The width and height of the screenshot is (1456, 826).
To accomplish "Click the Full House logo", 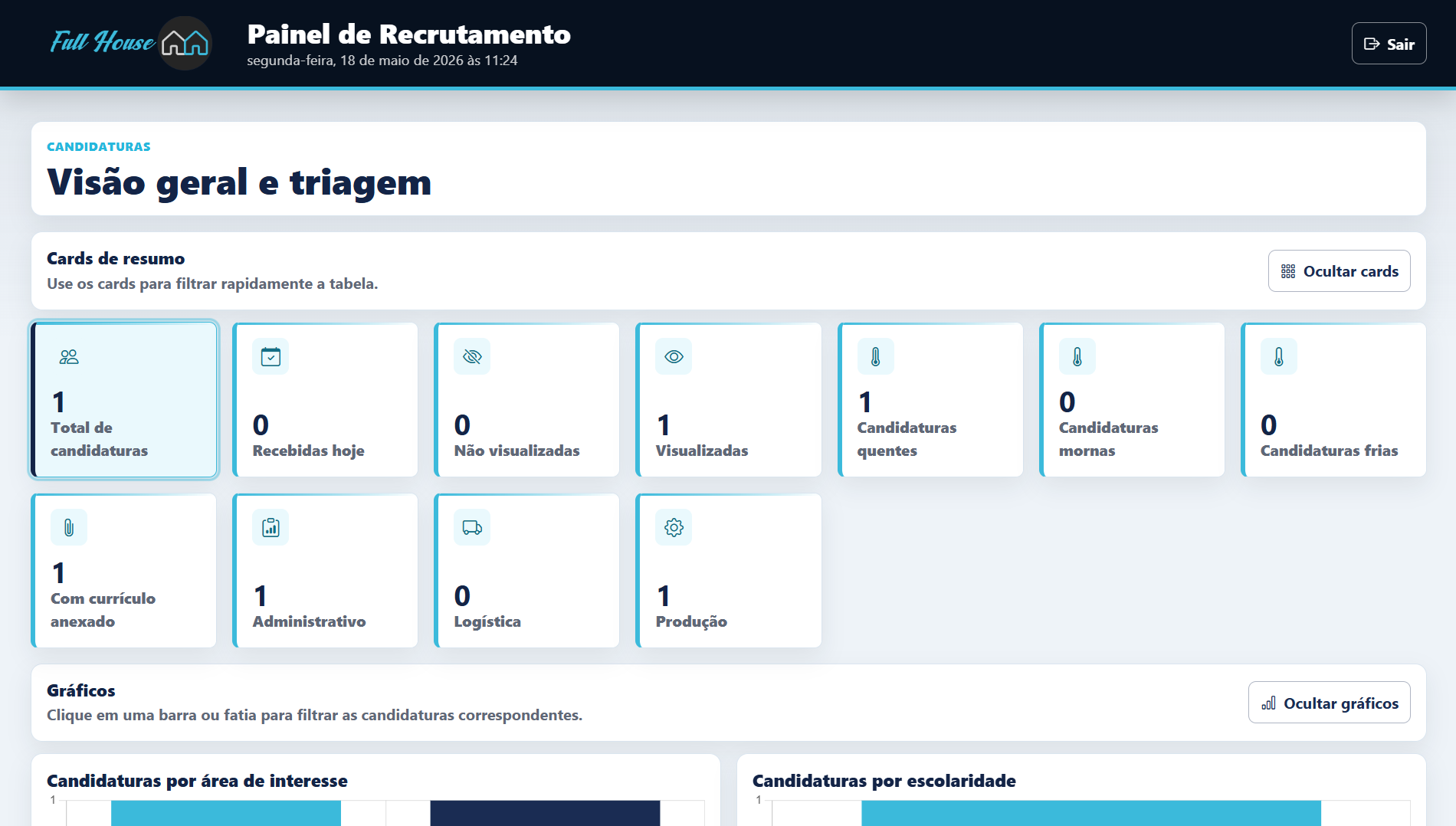I will point(130,43).
